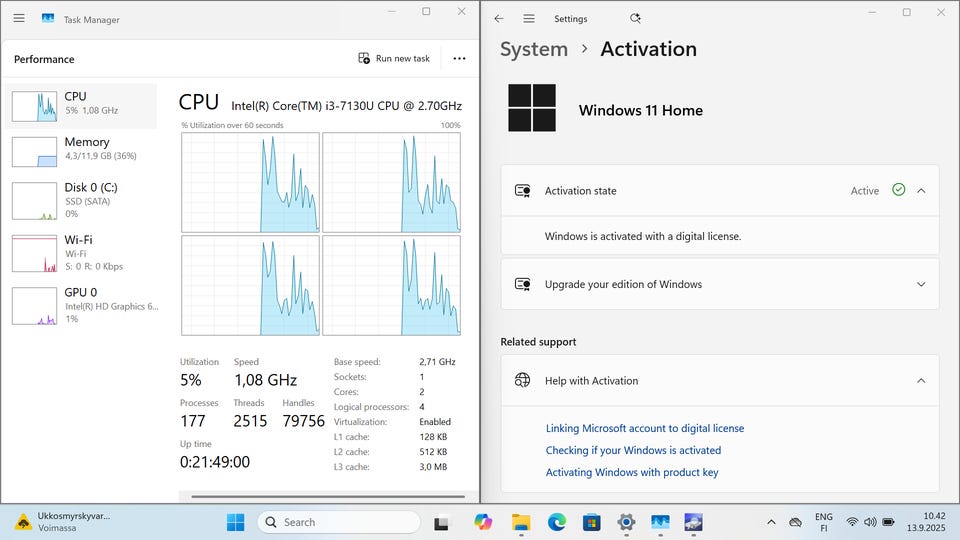This screenshot has height=540, width=960.
Task: Click the Memory mini graph thumbnail
Action: (x=34, y=152)
